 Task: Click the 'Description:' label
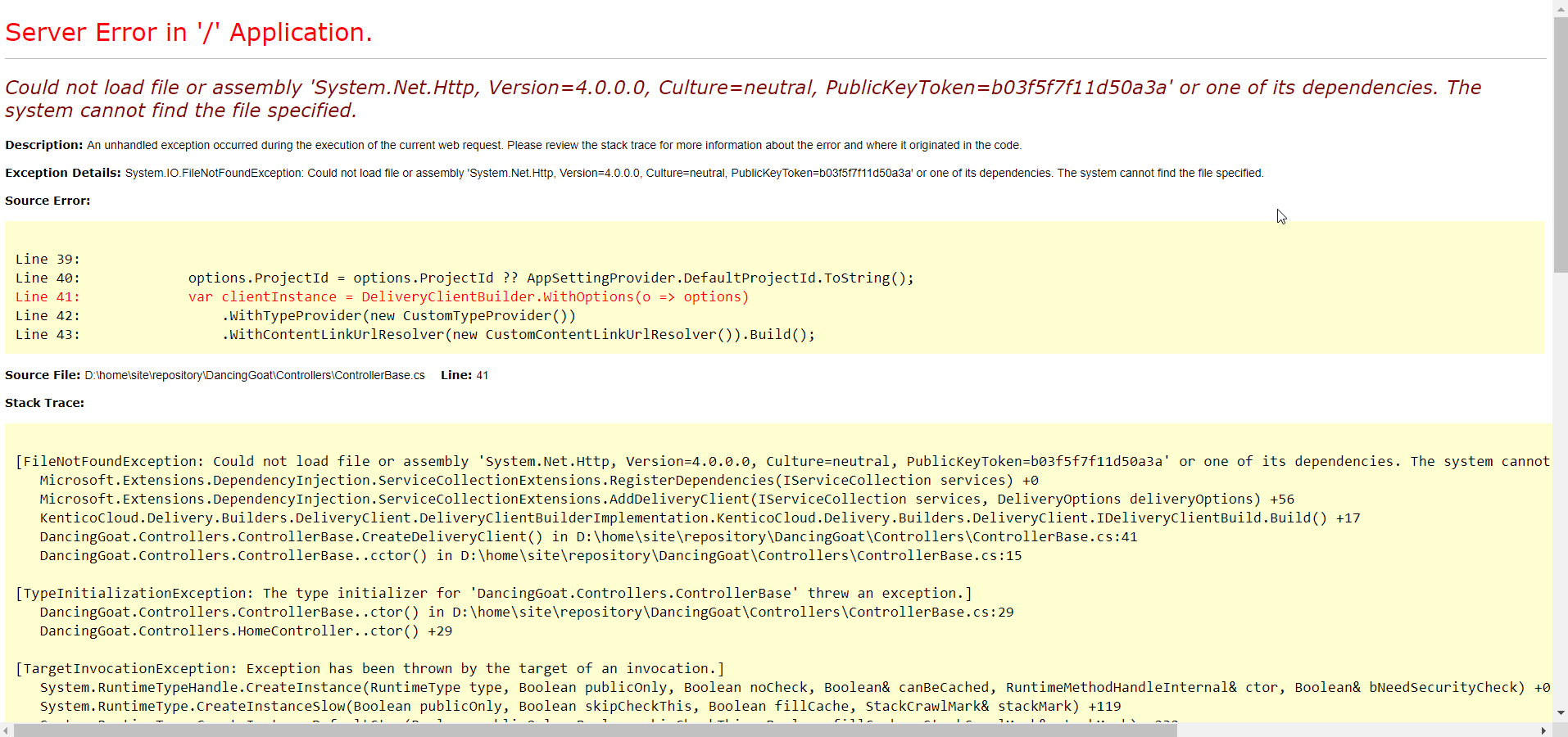click(43, 145)
